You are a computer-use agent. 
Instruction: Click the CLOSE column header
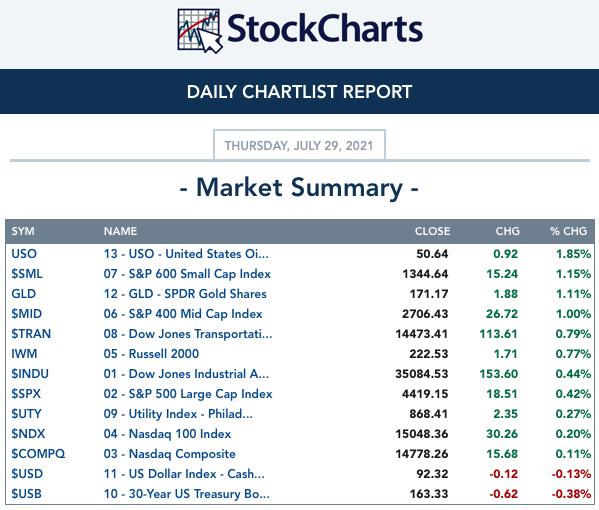tap(432, 231)
